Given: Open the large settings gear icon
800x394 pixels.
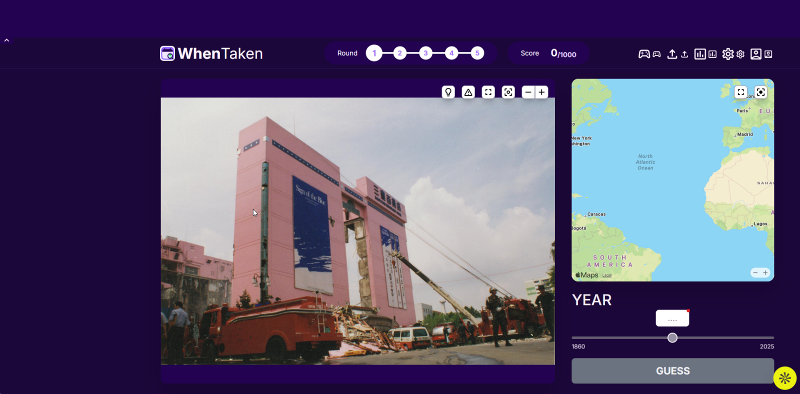Looking at the screenshot, I should [728, 54].
